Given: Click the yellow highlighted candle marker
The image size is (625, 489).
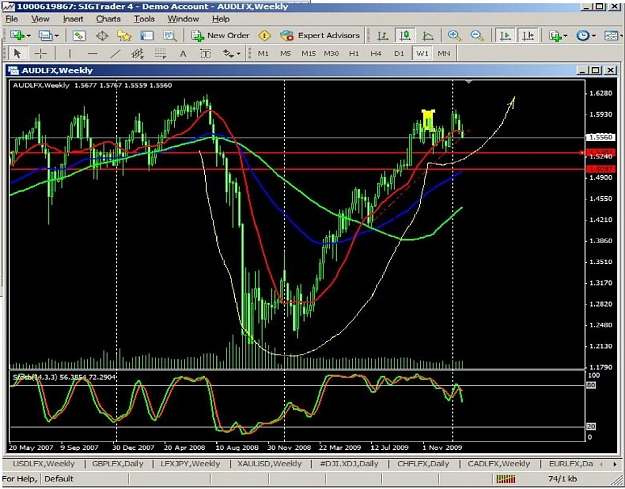Looking at the screenshot, I should click(428, 120).
